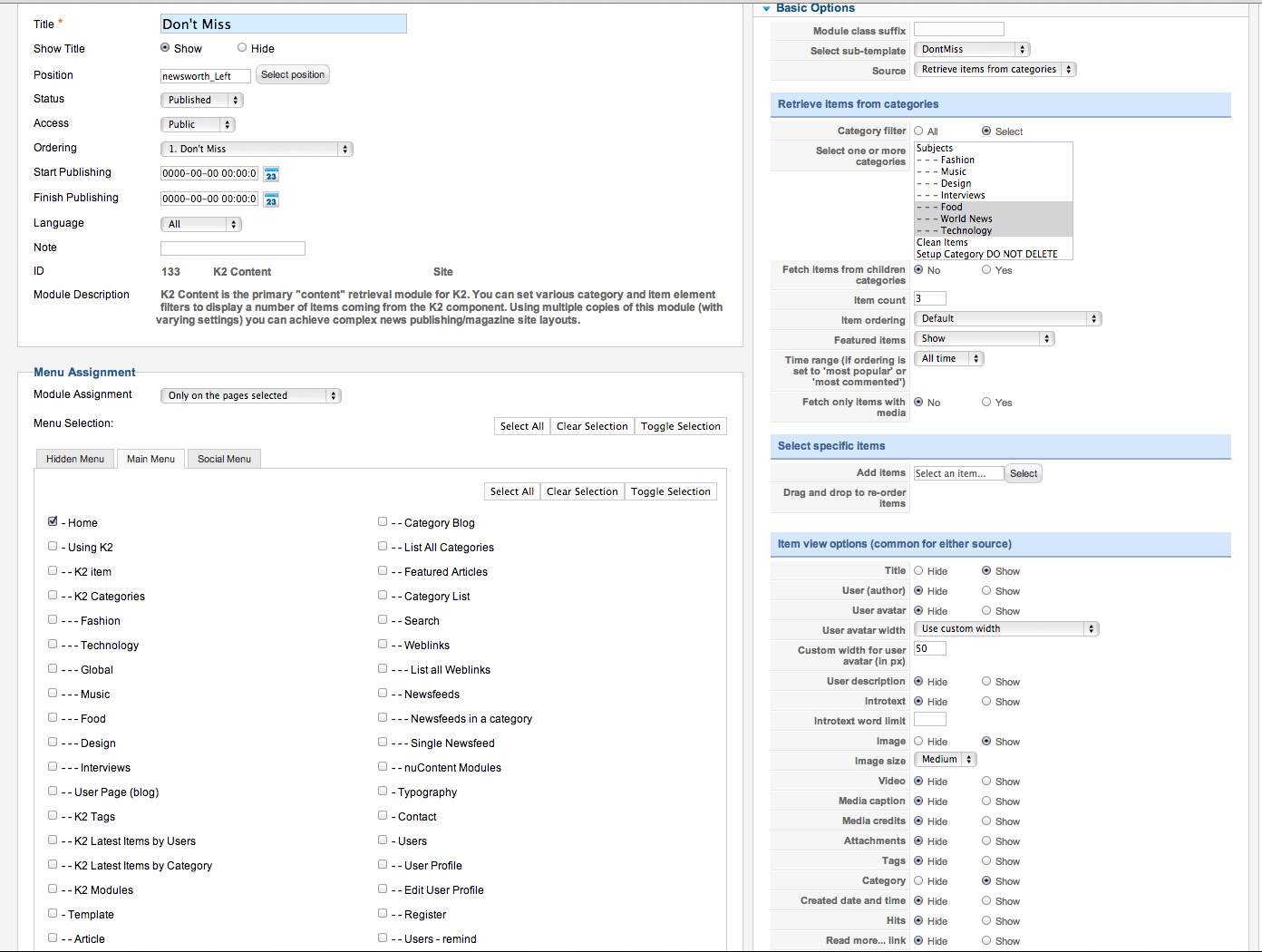This screenshot has height=952, width=1262.
Task: Choose 'Yes' for Fetch items from children categories
Action: tap(986, 270)
